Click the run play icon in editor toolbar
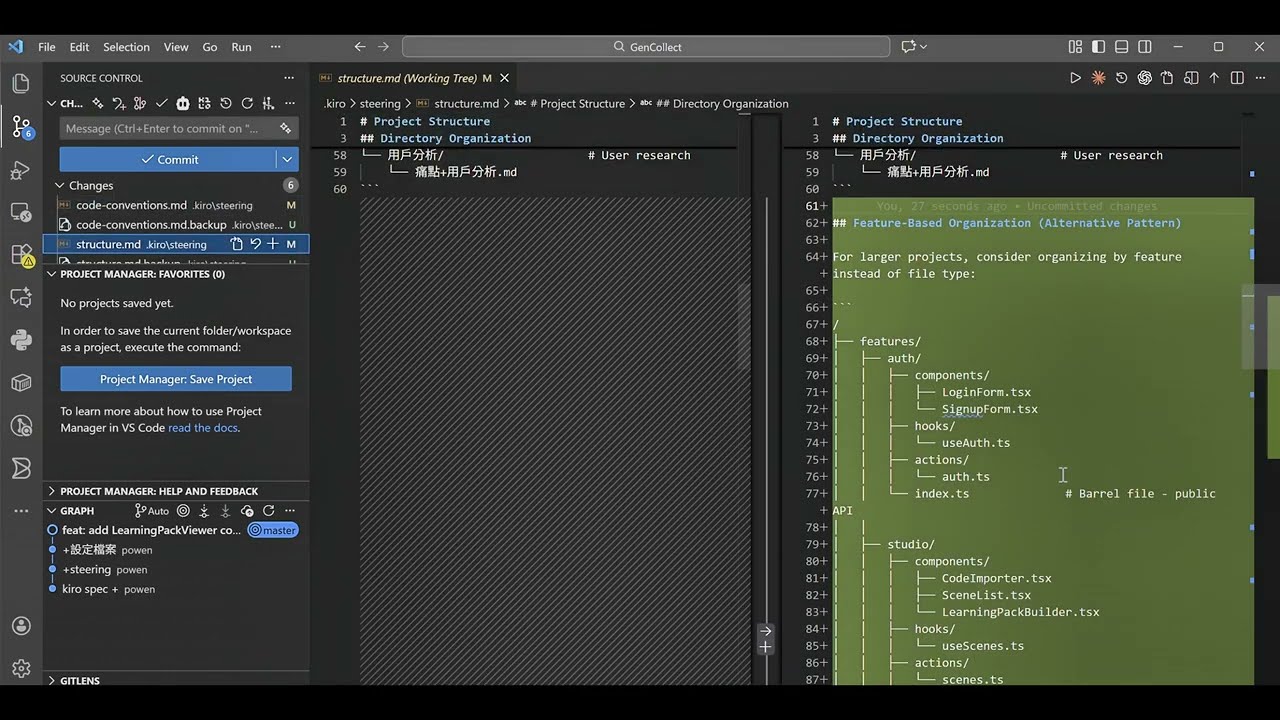This screenshot has height=720, width=1280. [1076, 78]
